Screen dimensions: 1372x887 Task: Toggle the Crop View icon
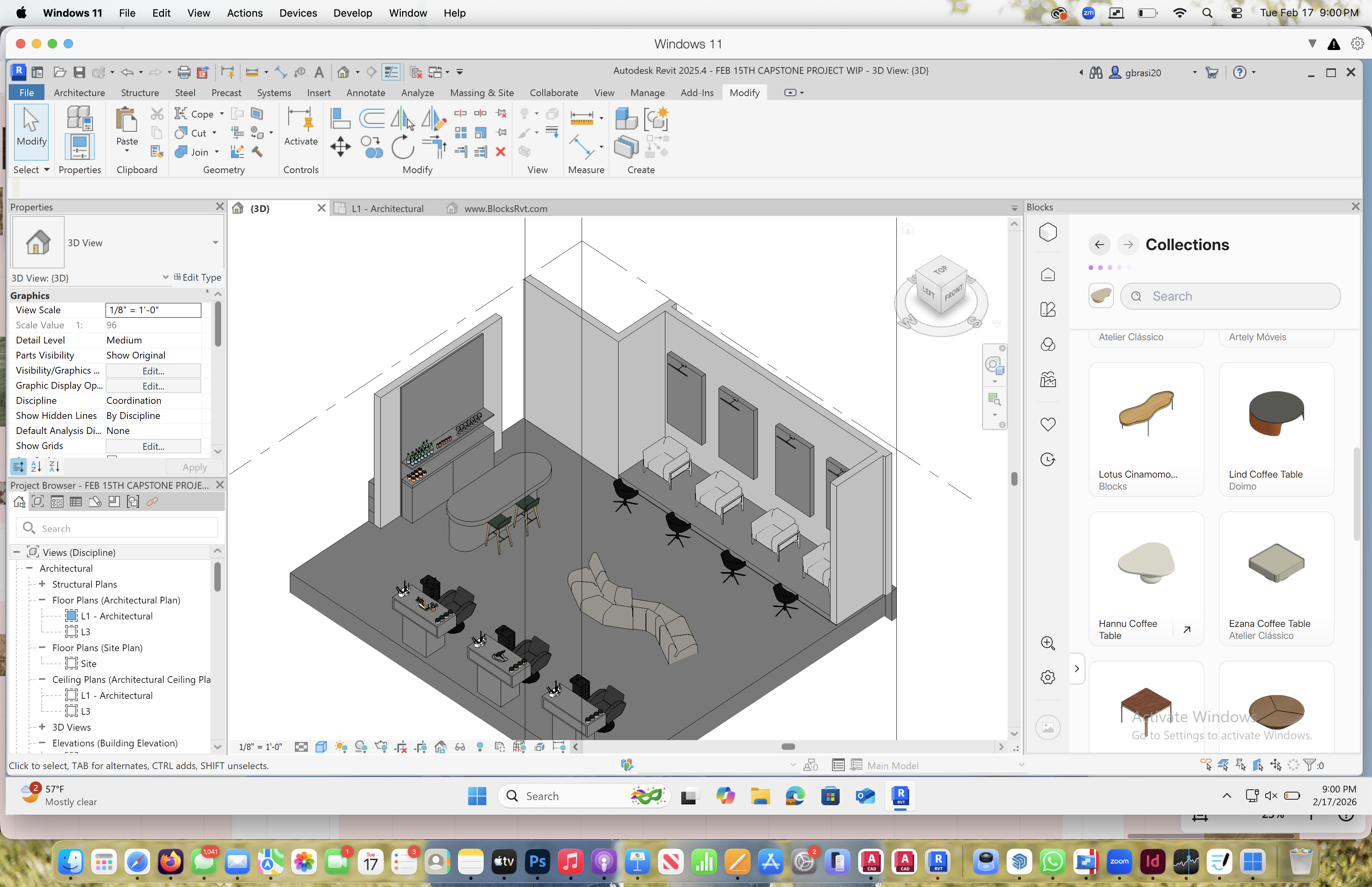[401, 747]
